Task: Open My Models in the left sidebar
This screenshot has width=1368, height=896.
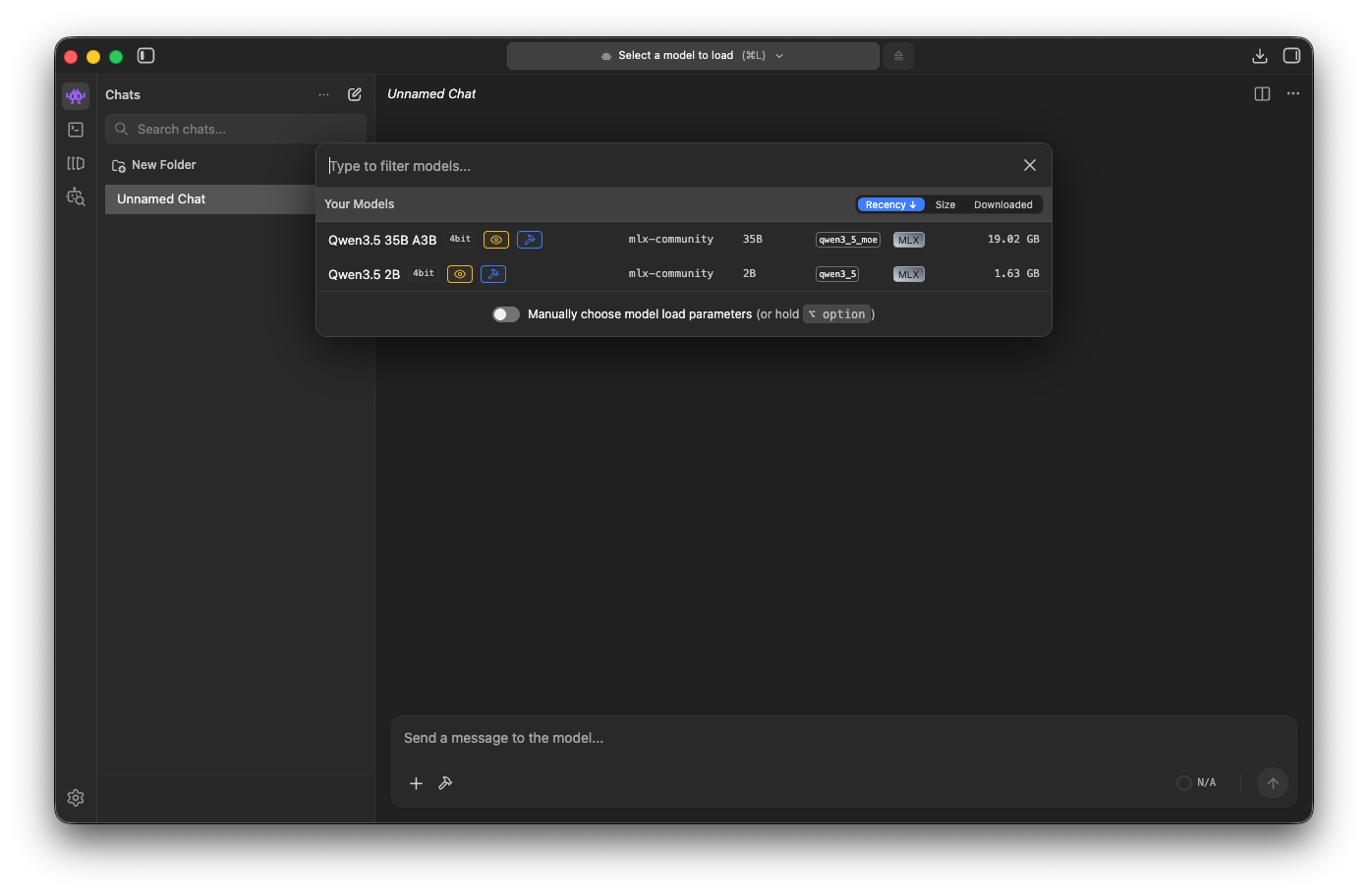Action: point(76,163)
